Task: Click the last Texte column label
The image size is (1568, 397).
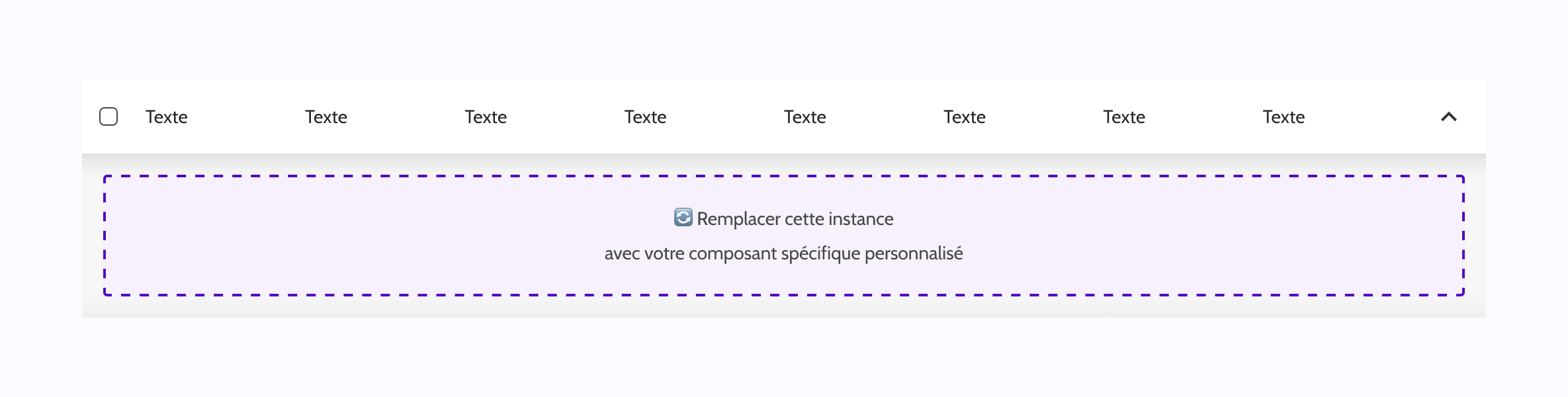Action: [1282, 116]
